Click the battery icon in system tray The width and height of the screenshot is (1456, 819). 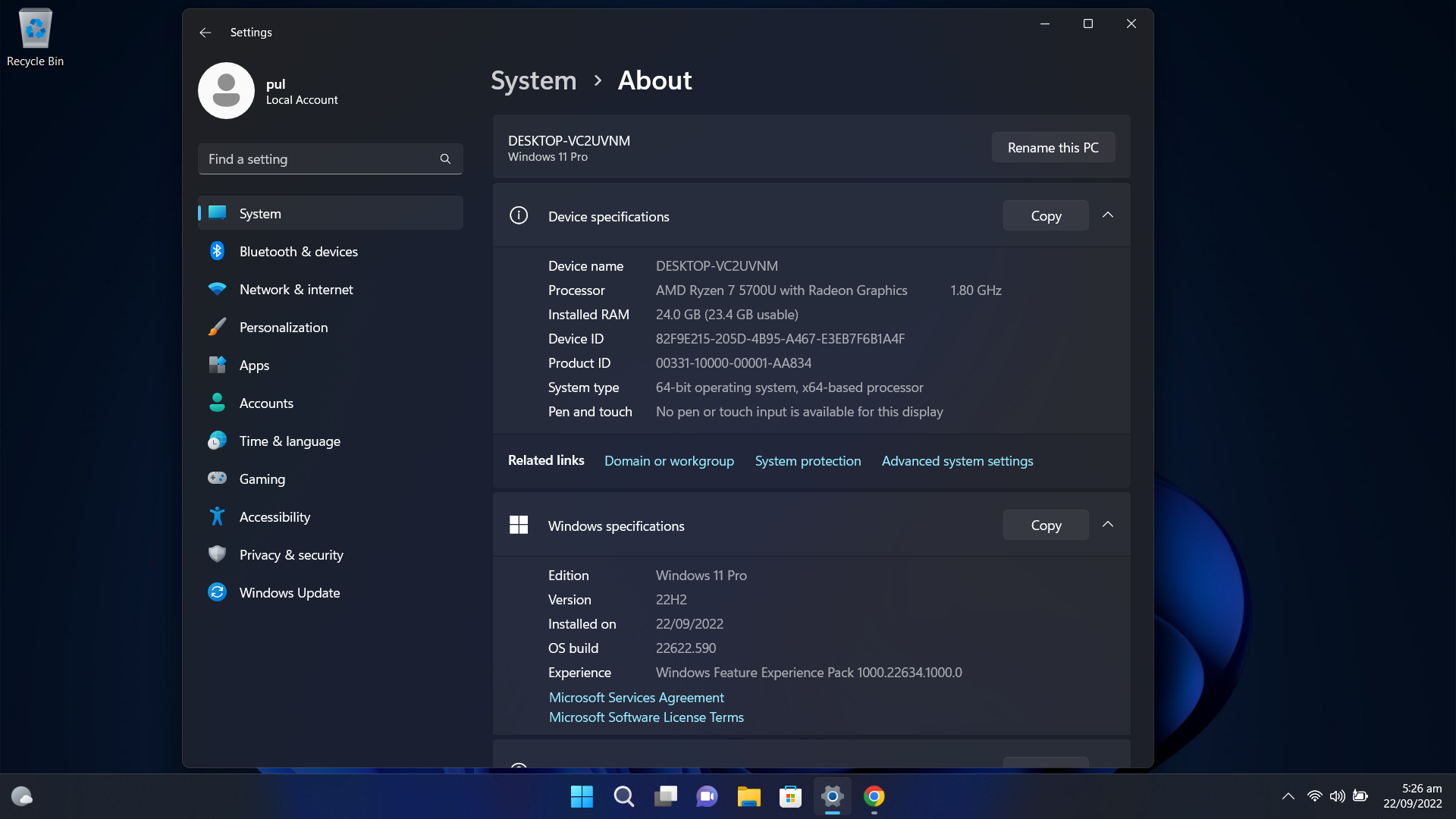[x=1360, y=796]
